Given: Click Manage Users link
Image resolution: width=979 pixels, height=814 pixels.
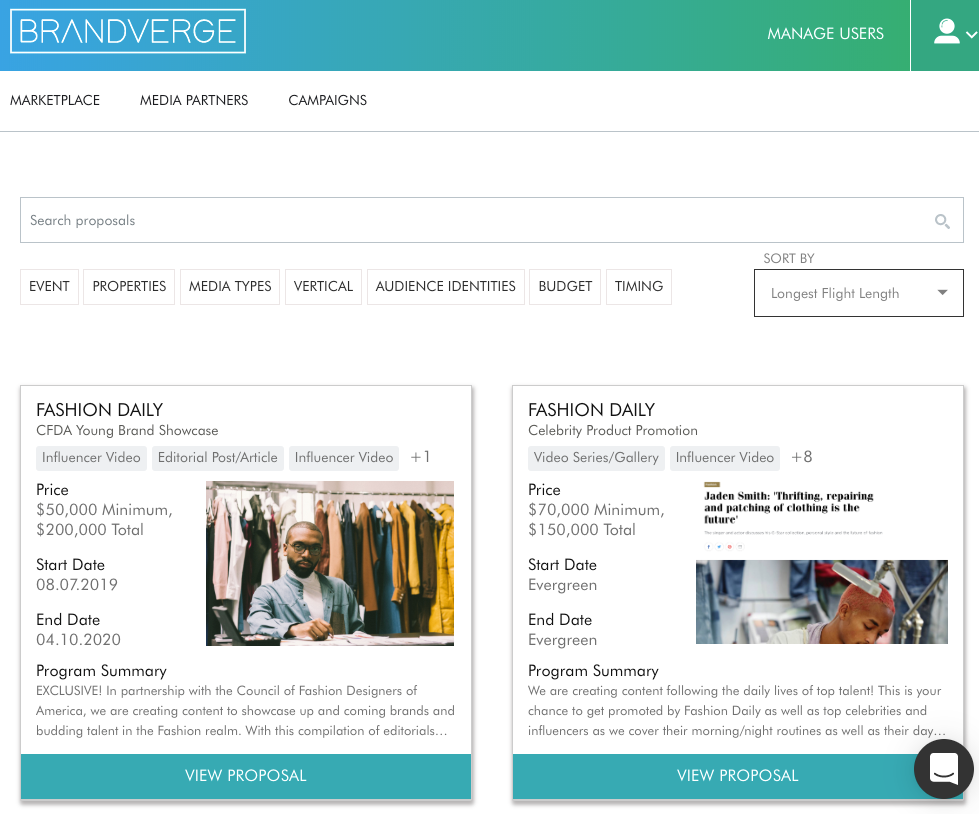Looking at the screenshot, I should [825, 34].
